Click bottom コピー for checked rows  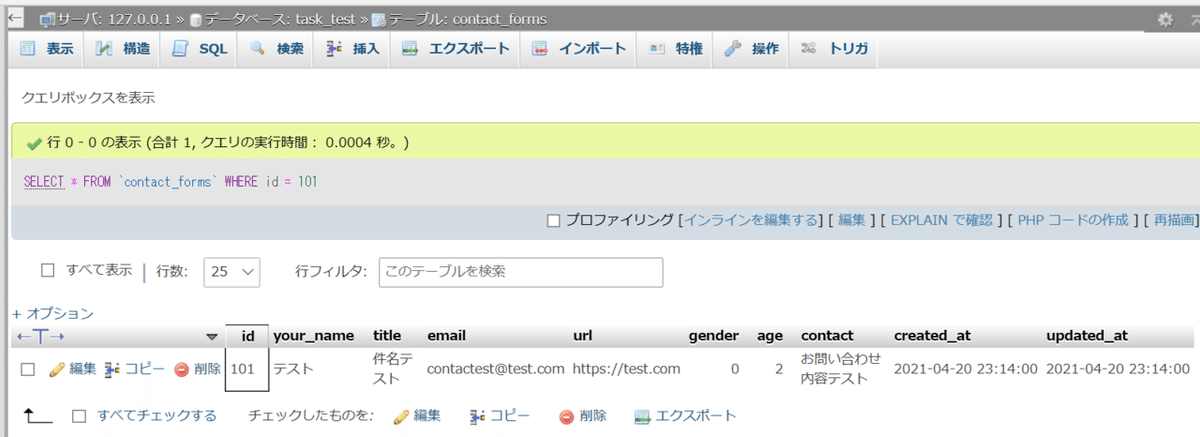point(499,416)
